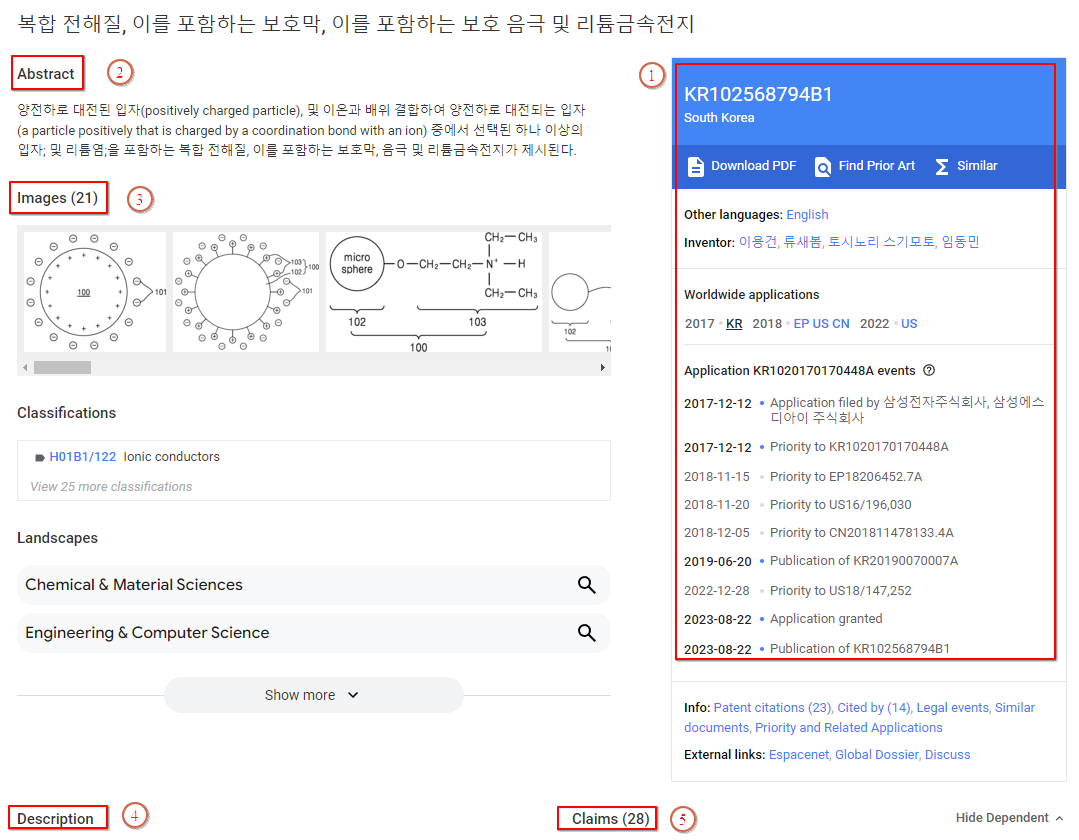Jump to Patent citations (23)

click(x=772, y=707)
